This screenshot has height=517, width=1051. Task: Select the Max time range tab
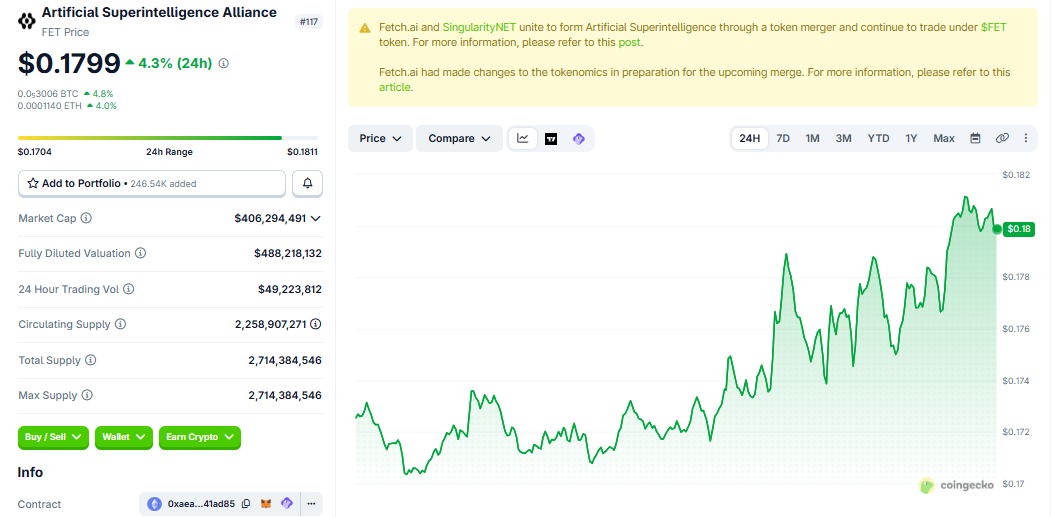(944, 138)
